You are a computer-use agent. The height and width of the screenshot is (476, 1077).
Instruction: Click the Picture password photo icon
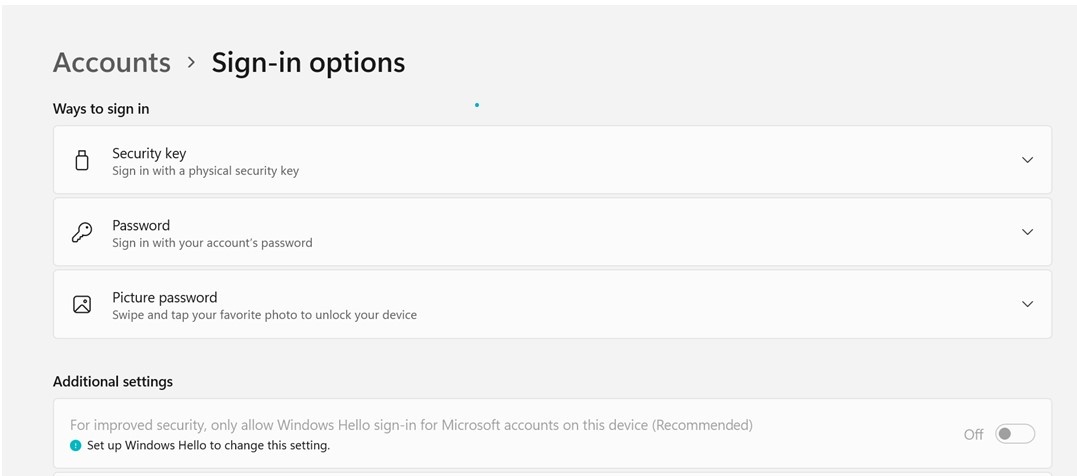point(82,304)
